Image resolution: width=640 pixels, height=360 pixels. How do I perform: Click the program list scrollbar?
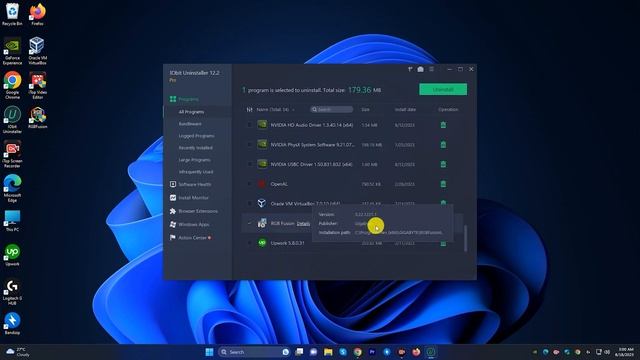pyautogui.click(x=465, y=239)
